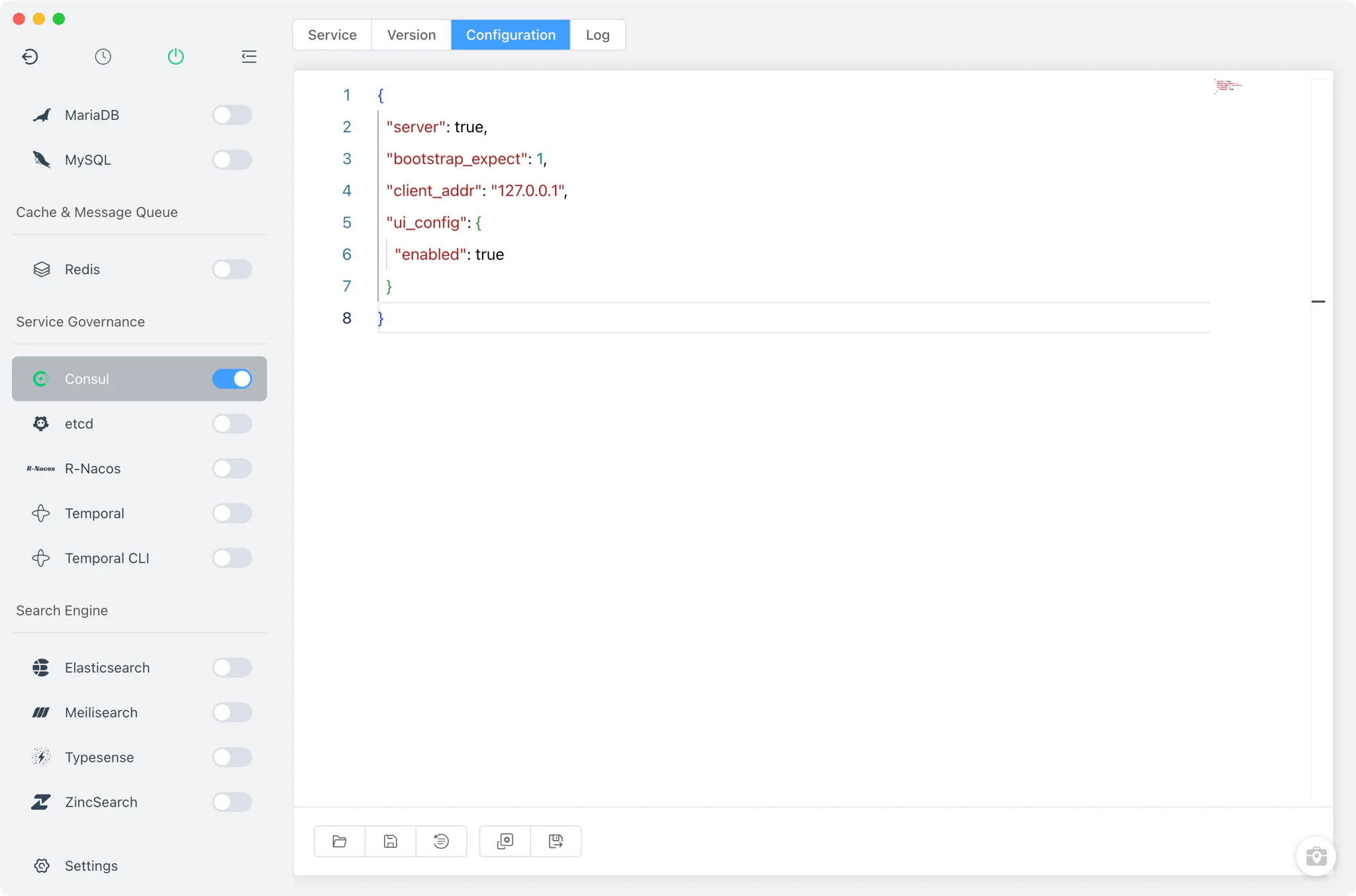The height and width of the screenshot is (896, 1356).
Task: Enable the MySQL switch
Action: click(x=232, y=159)
